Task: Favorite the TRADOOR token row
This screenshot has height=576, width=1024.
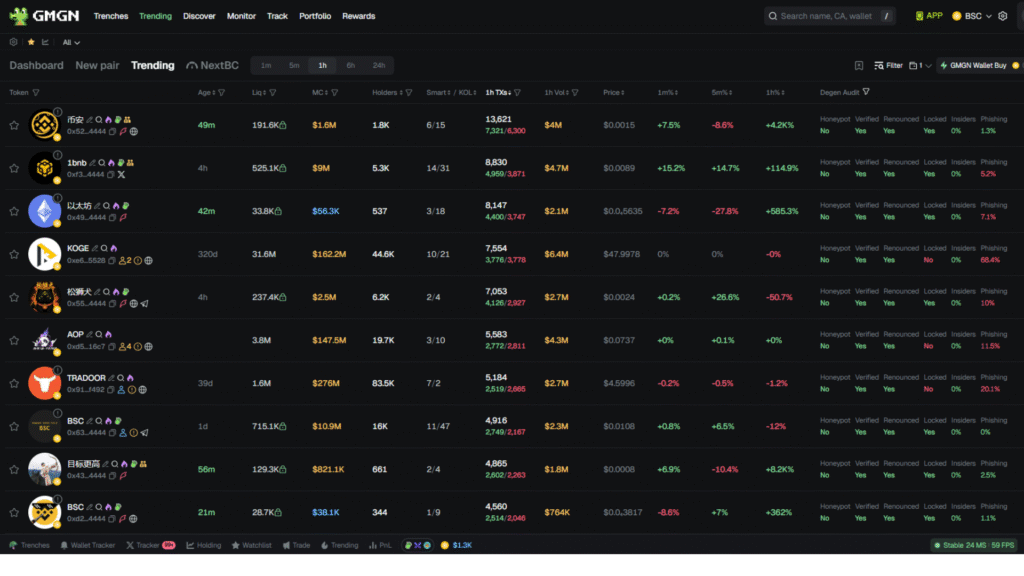Action: tap(14, 383)
